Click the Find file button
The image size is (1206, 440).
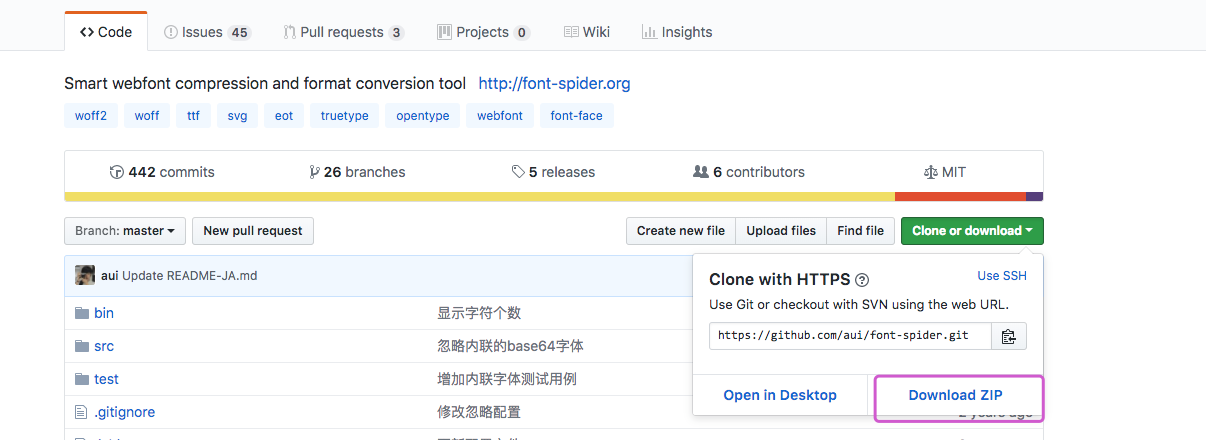pos(861,231)
